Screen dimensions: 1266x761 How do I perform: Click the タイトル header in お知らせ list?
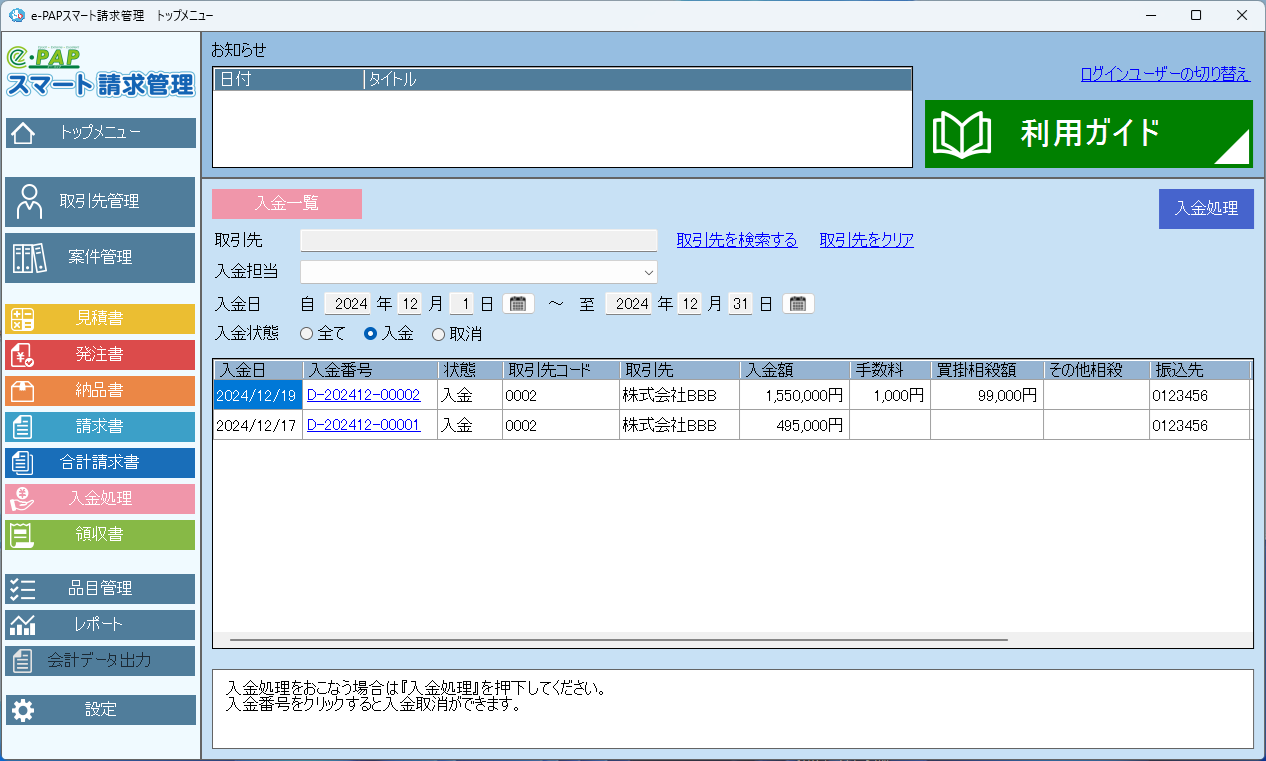tap(639, 80)
